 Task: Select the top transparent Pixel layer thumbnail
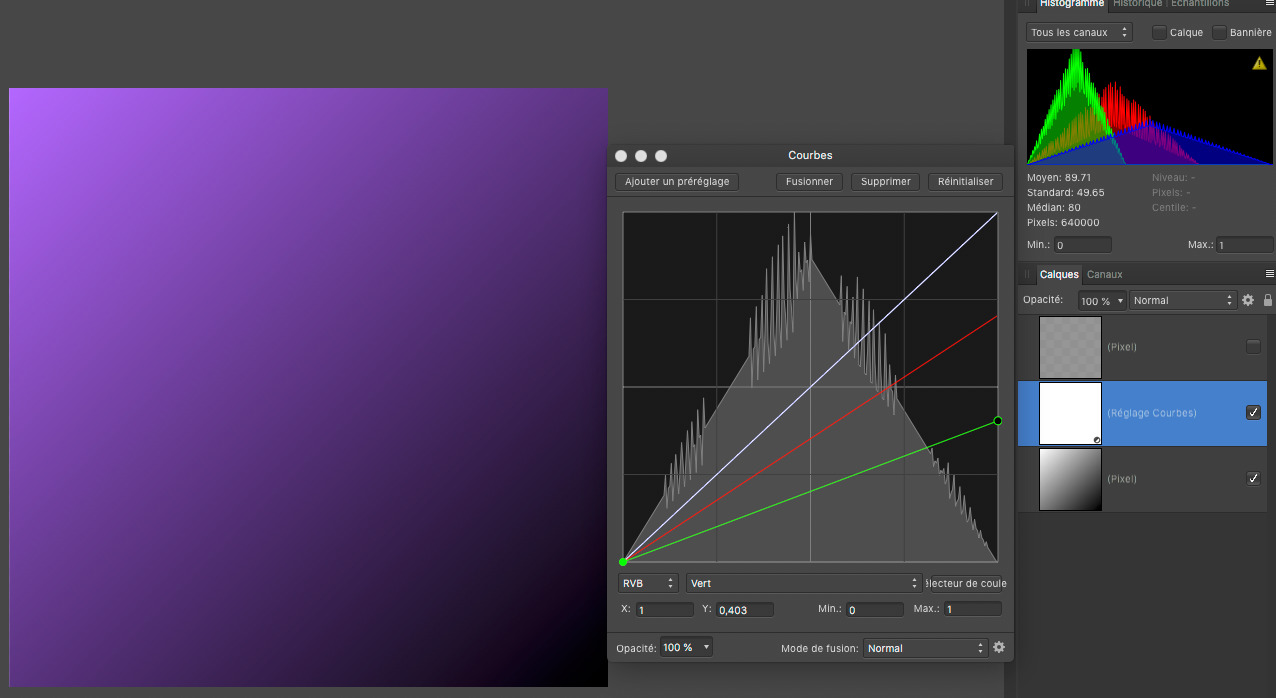point(1070,347)
